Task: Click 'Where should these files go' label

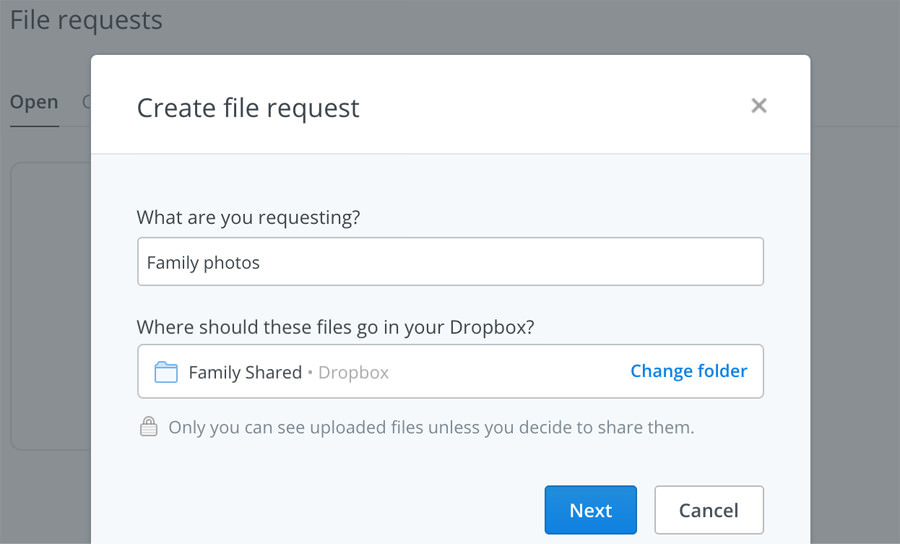Action: (336, 327)
